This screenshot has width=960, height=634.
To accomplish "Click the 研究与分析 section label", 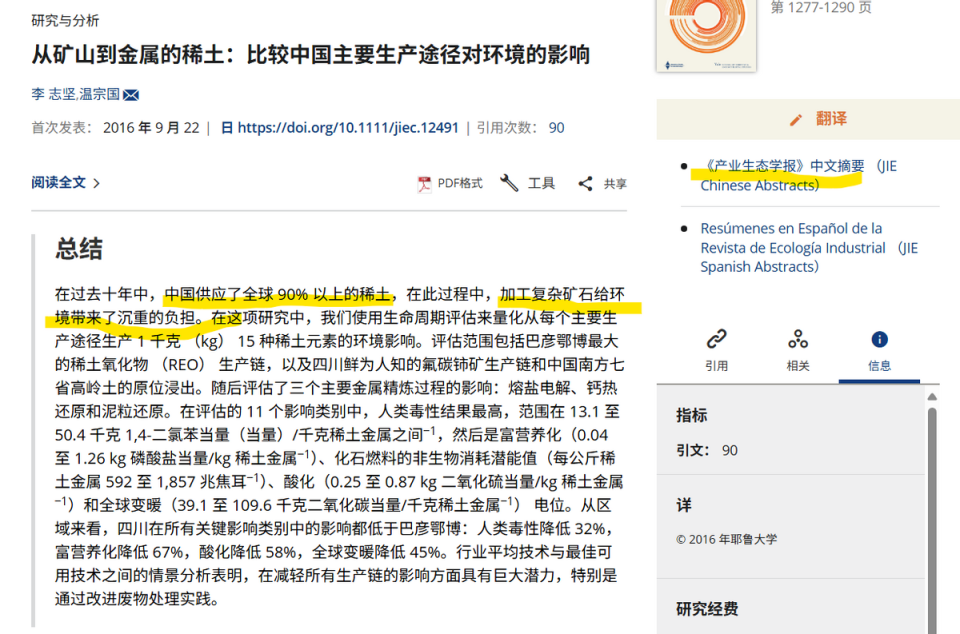I will pos(65,21).
